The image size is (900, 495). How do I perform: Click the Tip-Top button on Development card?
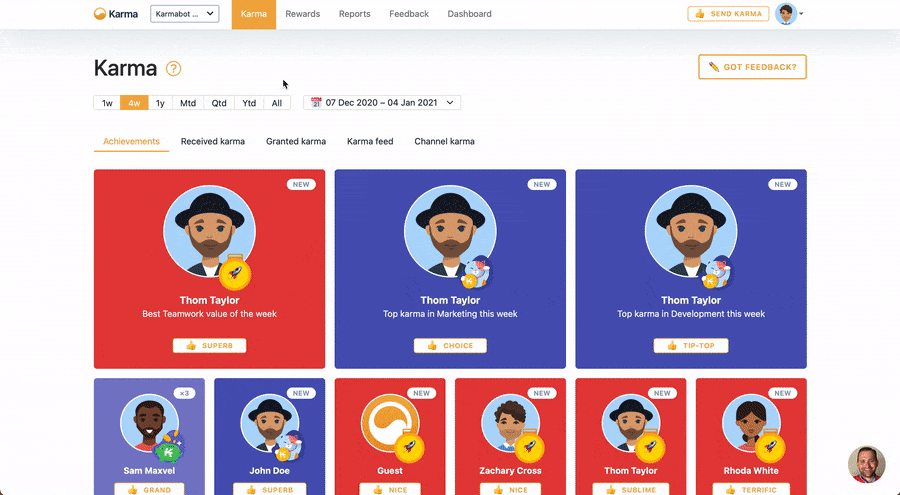coord(691,346)
